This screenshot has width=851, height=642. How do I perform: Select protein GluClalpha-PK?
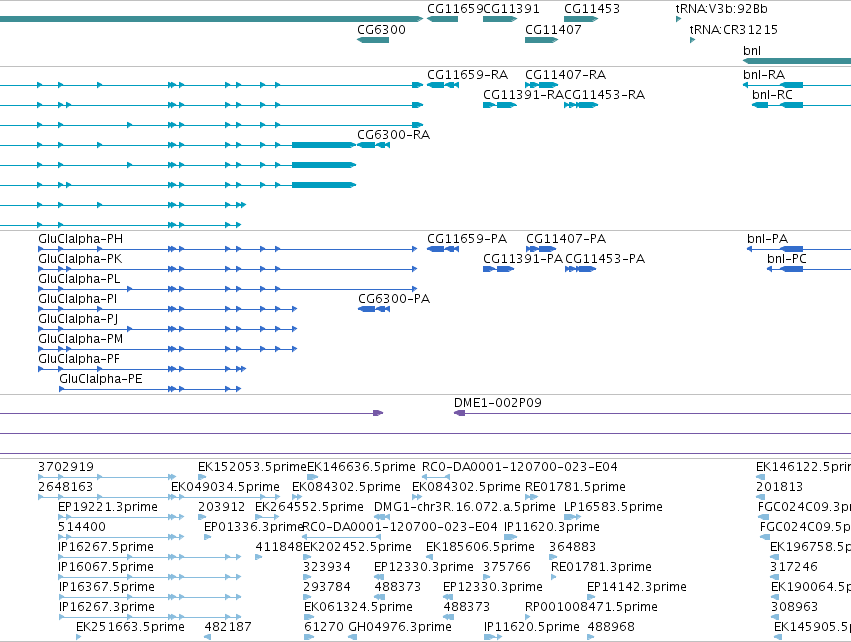[x=80, y=259]
